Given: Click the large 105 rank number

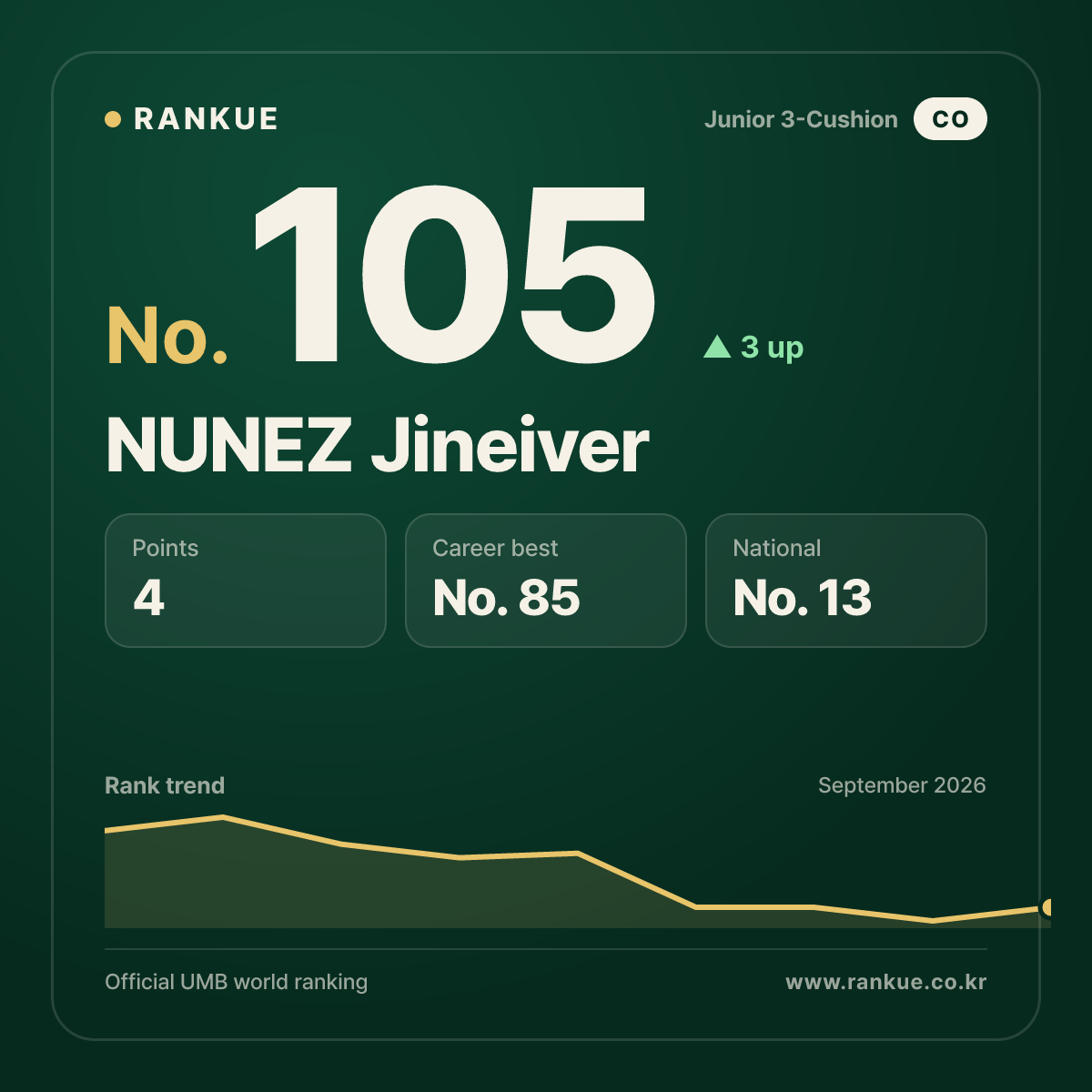Looking at the screenshot, I should [454, 275].
